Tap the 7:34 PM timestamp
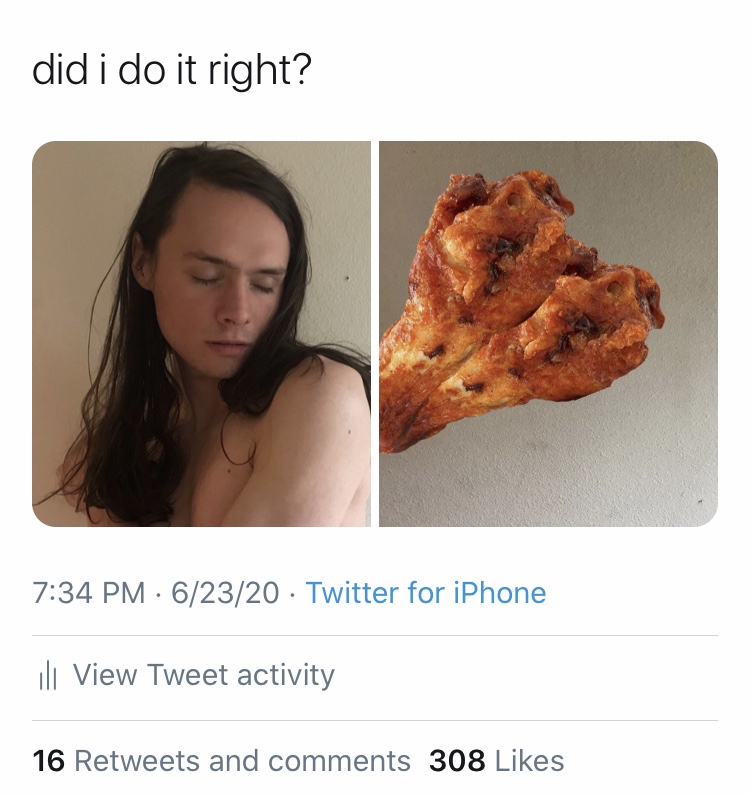The width and height of the screenshot is (750, 795). (x=89, y=593)
